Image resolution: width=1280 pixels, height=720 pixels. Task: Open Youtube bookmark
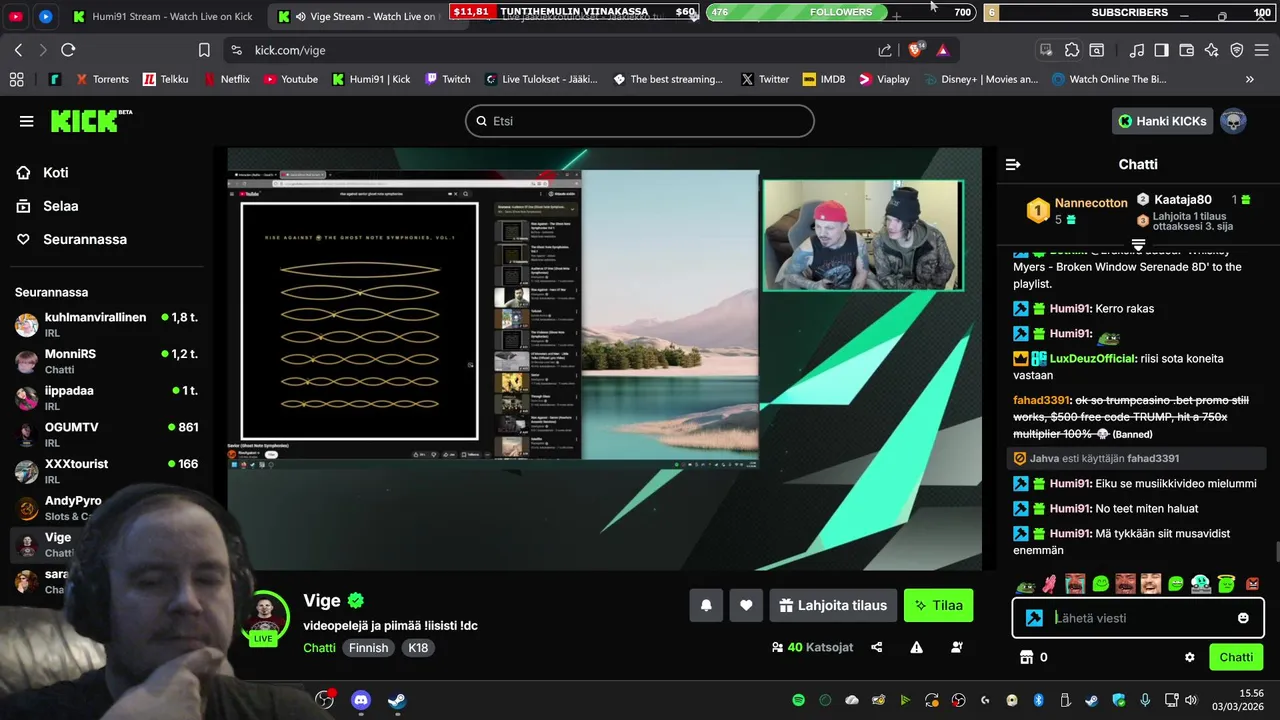(x=290, y=79)
